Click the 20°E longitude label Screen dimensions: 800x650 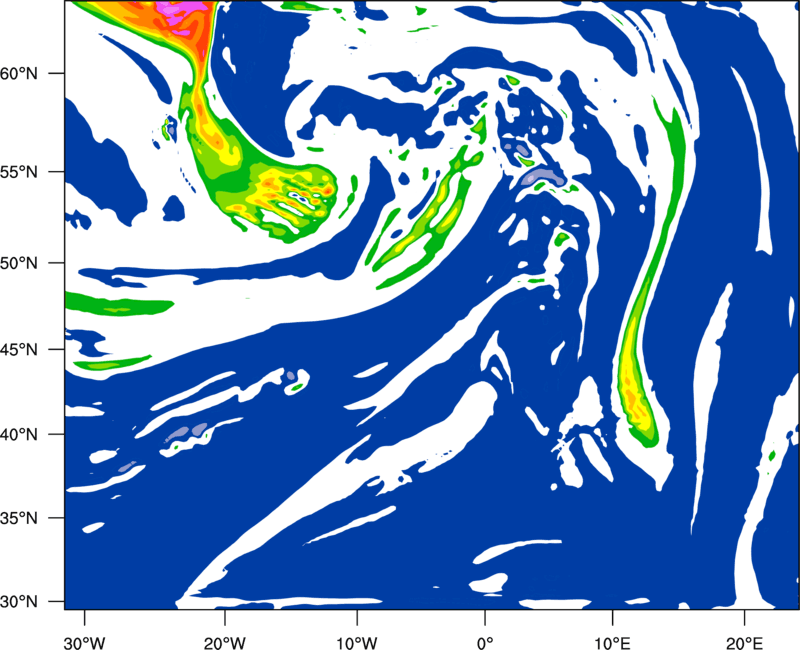tap(744, 643)
